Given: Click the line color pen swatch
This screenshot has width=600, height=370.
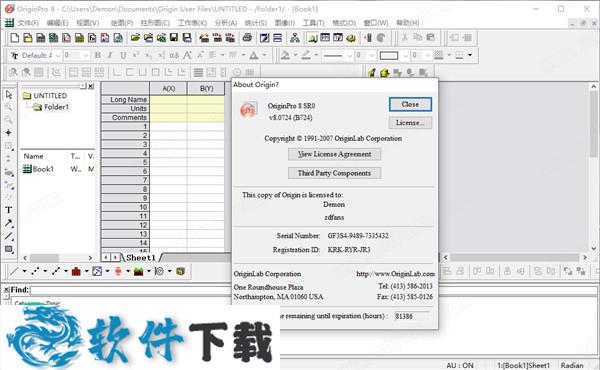Looking at the screenshot, I should [306, 55].
